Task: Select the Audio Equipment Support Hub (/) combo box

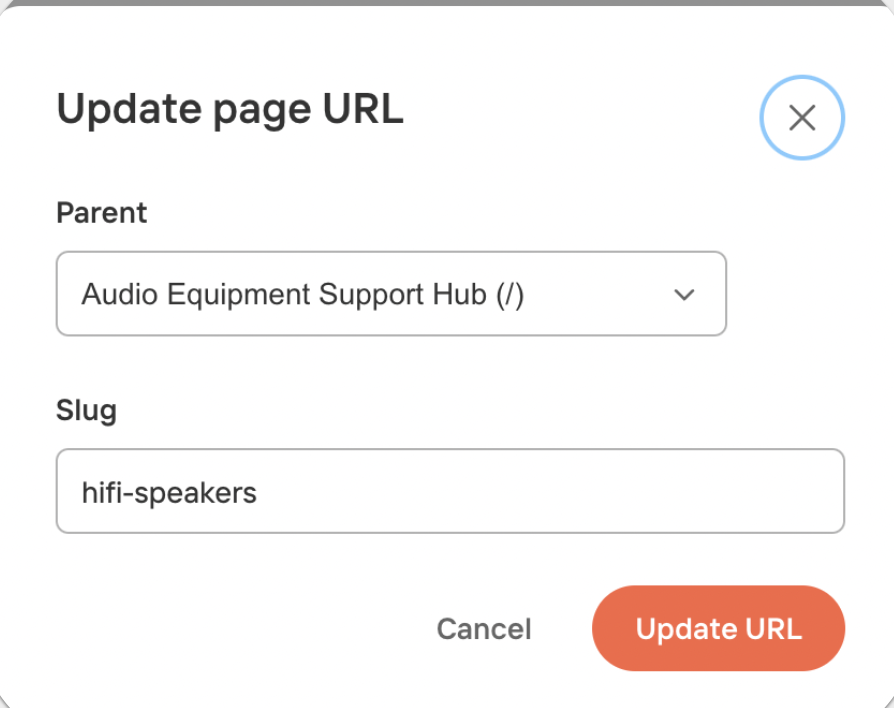Action: tap(391, 294)
